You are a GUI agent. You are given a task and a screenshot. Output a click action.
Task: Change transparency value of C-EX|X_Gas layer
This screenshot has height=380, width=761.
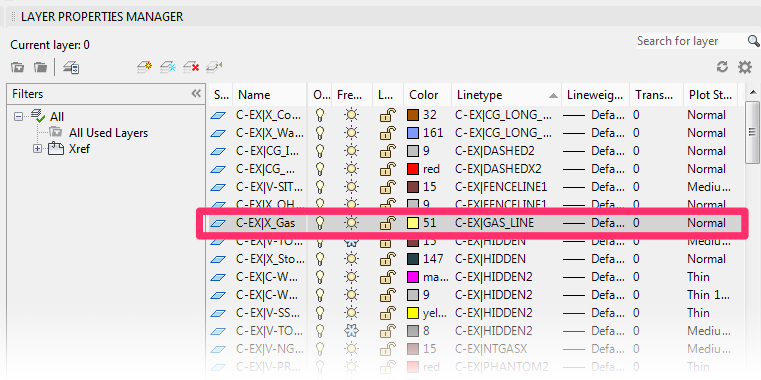pyautogui.click(x=636, y=223)
